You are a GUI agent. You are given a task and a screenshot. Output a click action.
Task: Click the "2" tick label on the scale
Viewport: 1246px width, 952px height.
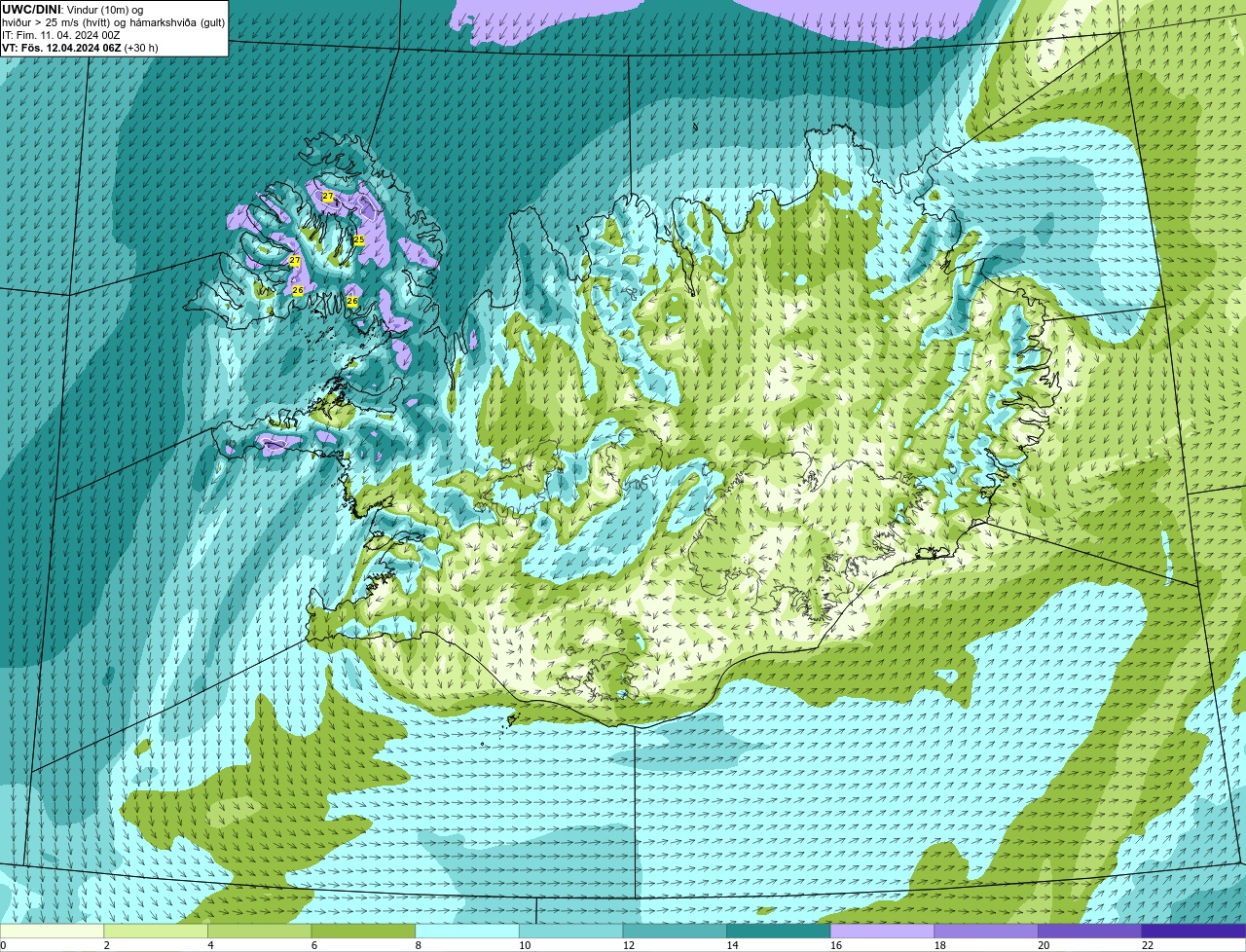click(106, 945)
